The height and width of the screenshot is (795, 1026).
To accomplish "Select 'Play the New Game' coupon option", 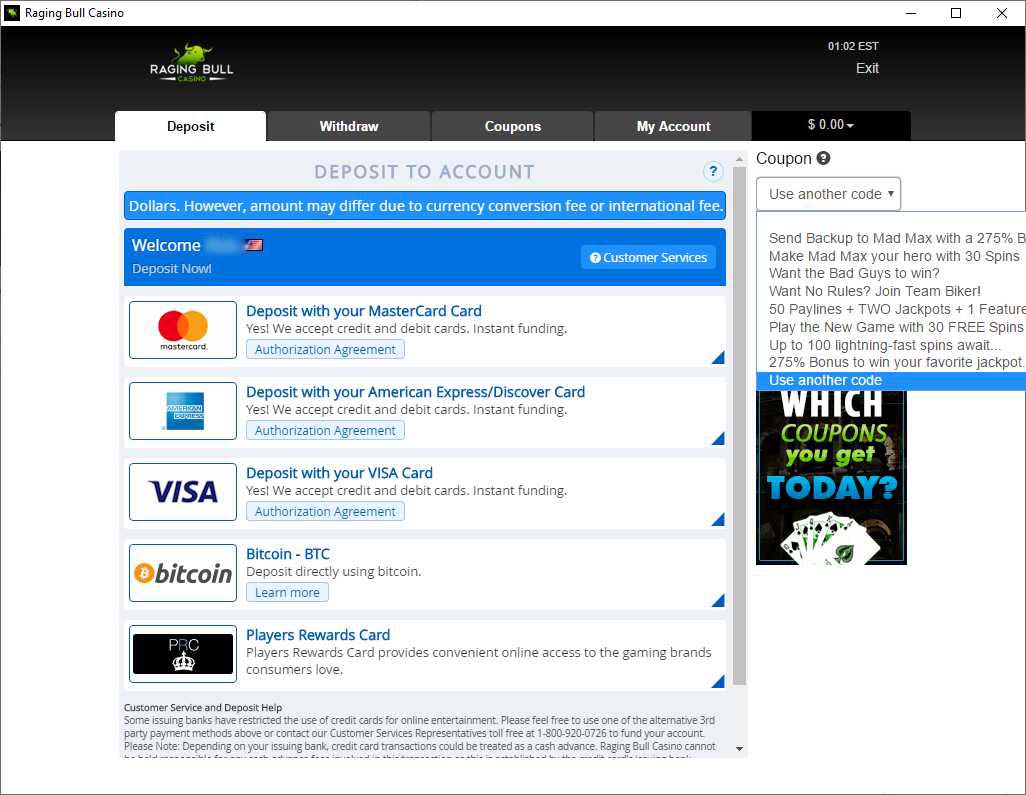I will click(891, 327).
